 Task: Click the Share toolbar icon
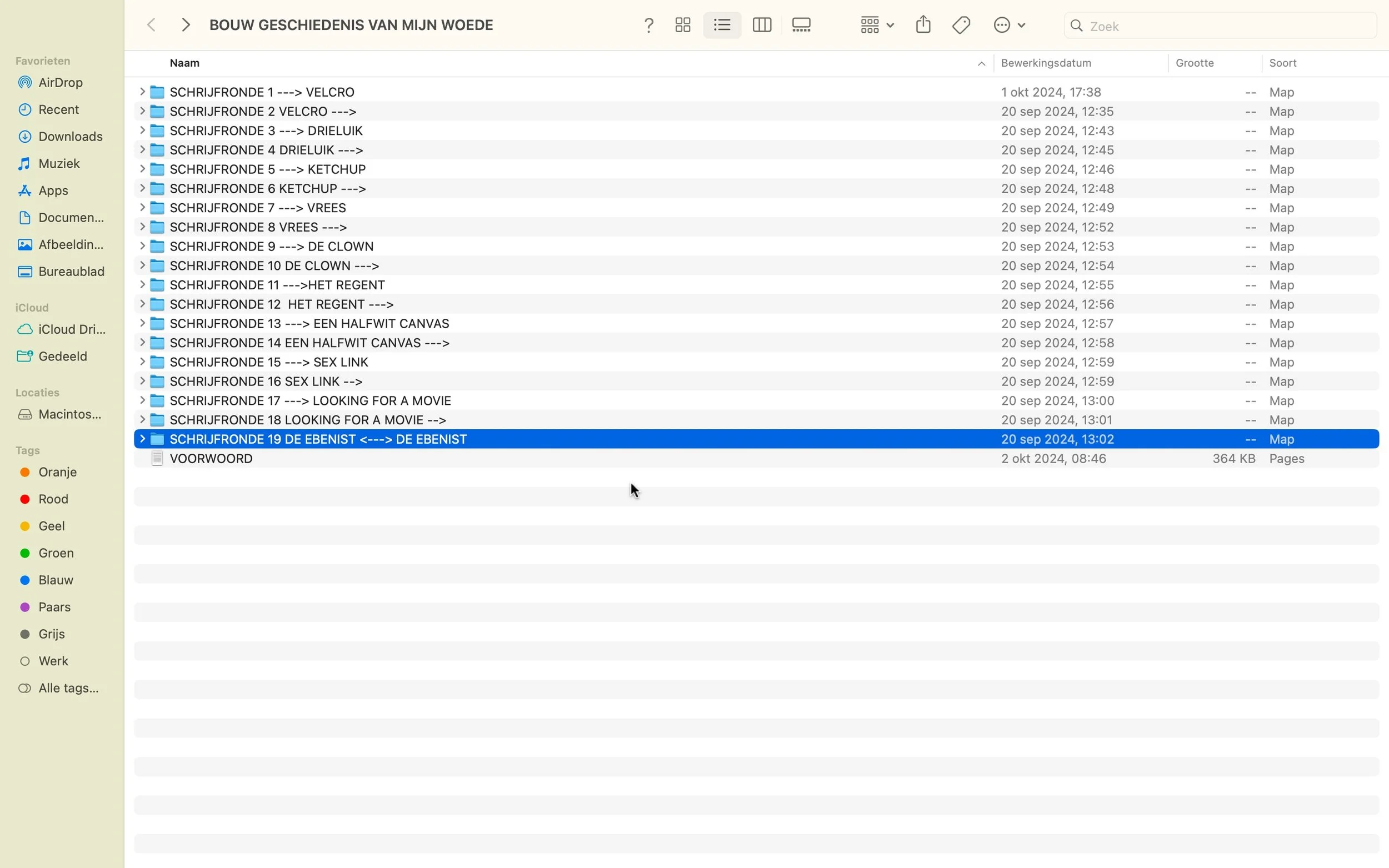[923, 25]
